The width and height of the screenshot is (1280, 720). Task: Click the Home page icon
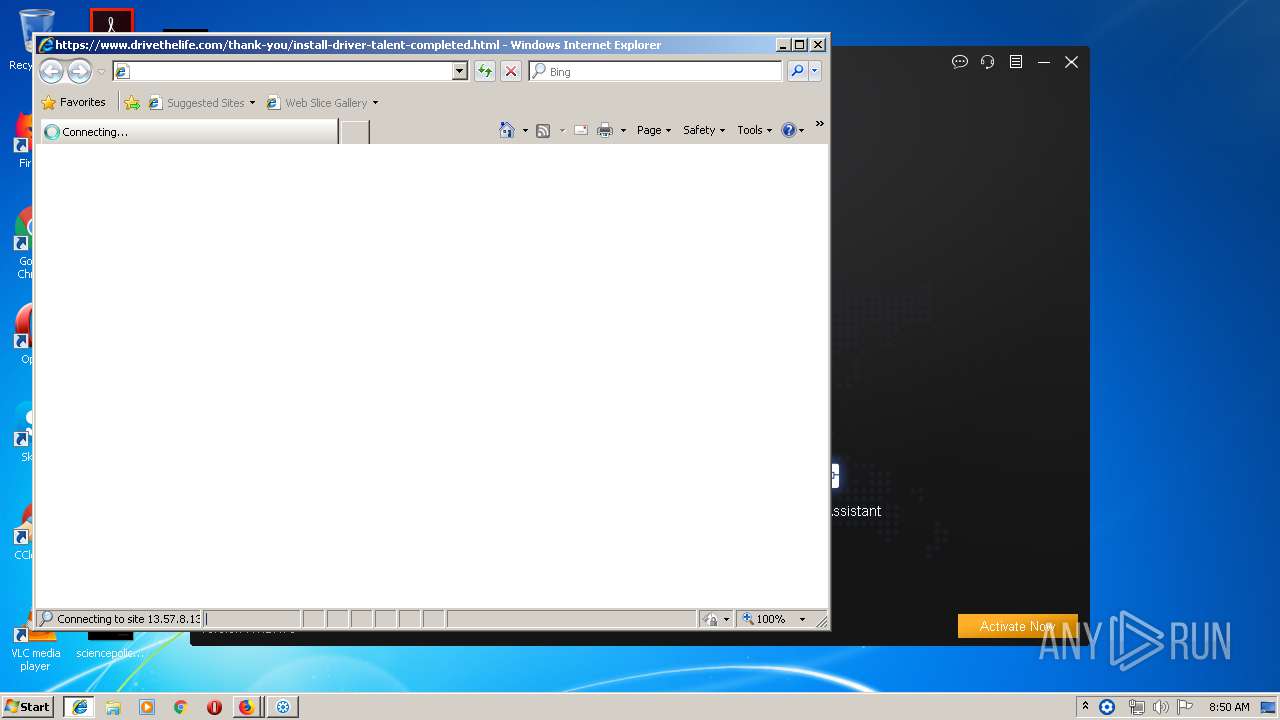[507, 130]
